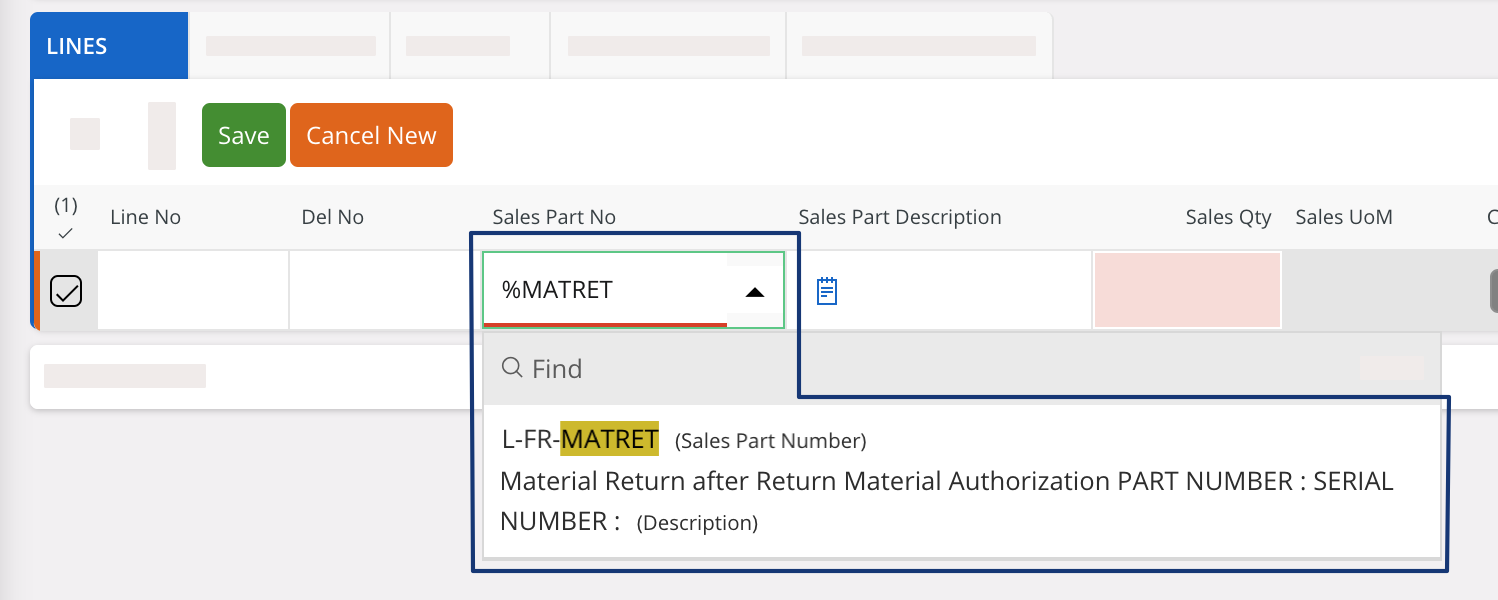Click the Sales Qty column header
The width and height of the screenshot is (1498, 600).
(1228, 217)
